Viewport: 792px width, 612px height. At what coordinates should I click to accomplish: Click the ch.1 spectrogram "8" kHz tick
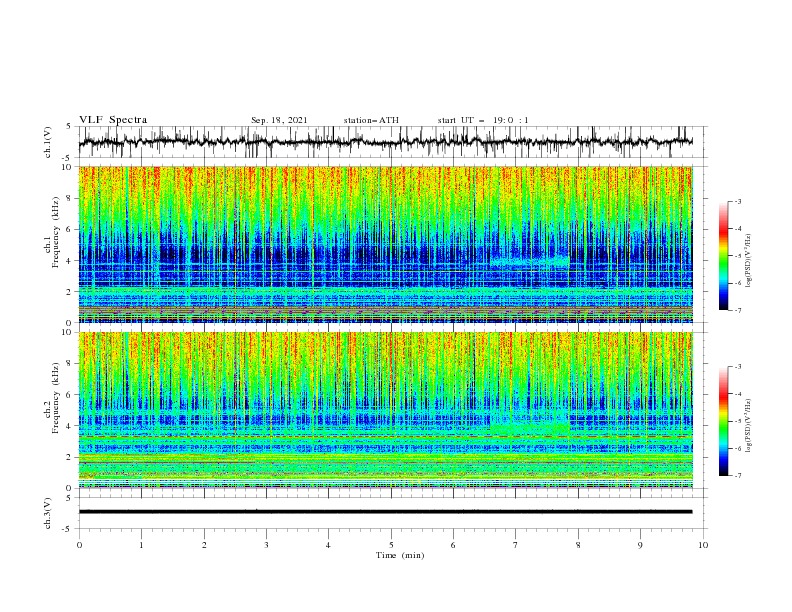tap(70, 198)
